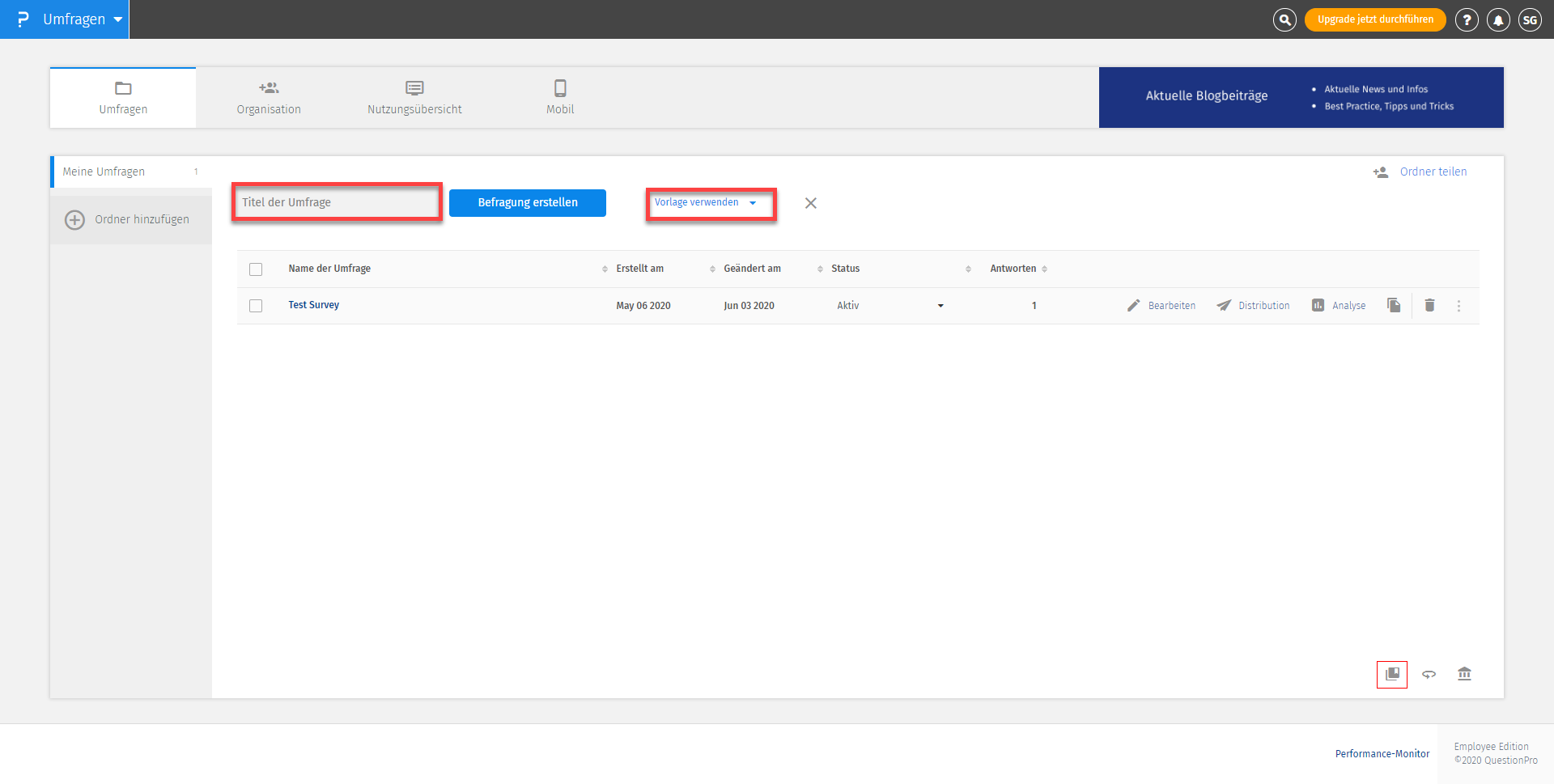Open Best Practice, Tipps und Tricks link
This screenshot has height=784, width=1554.
pos(1389,106)
